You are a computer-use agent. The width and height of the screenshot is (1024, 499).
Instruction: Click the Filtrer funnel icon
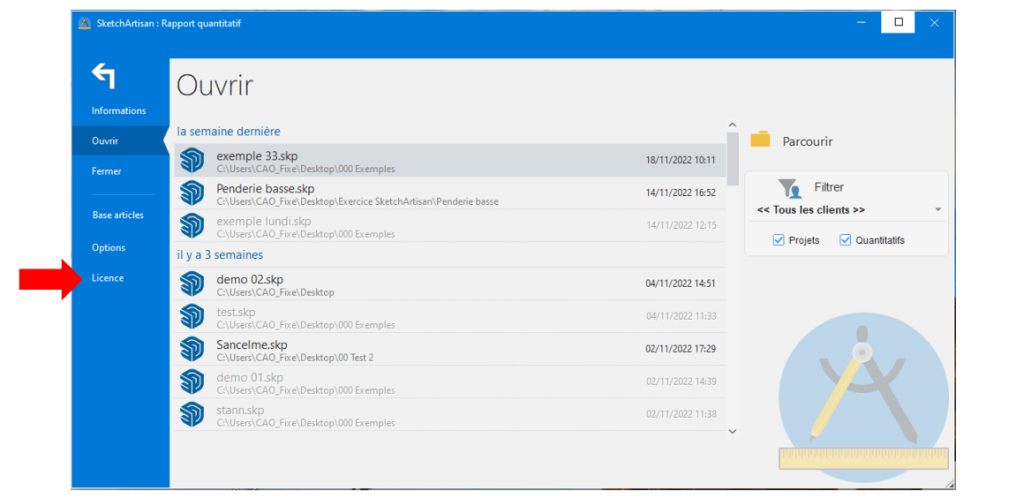click(x=790, y=188)
